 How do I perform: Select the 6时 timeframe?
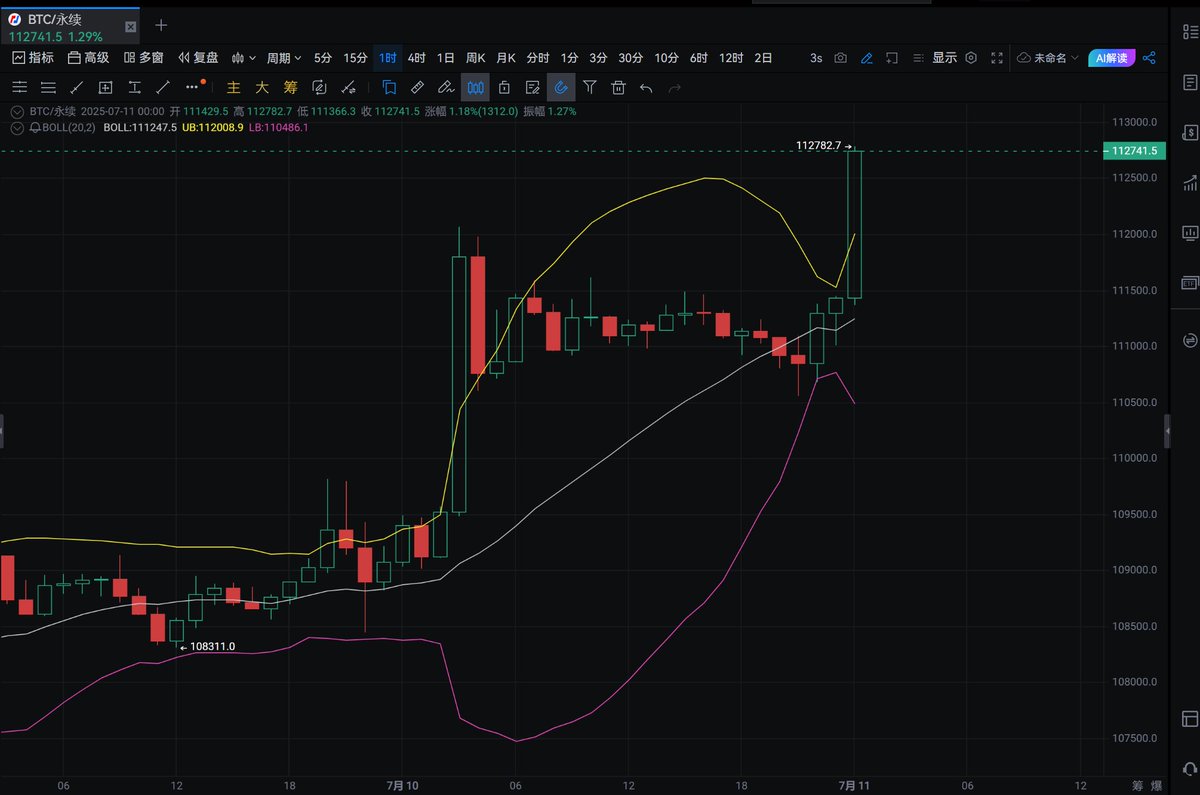699,58
